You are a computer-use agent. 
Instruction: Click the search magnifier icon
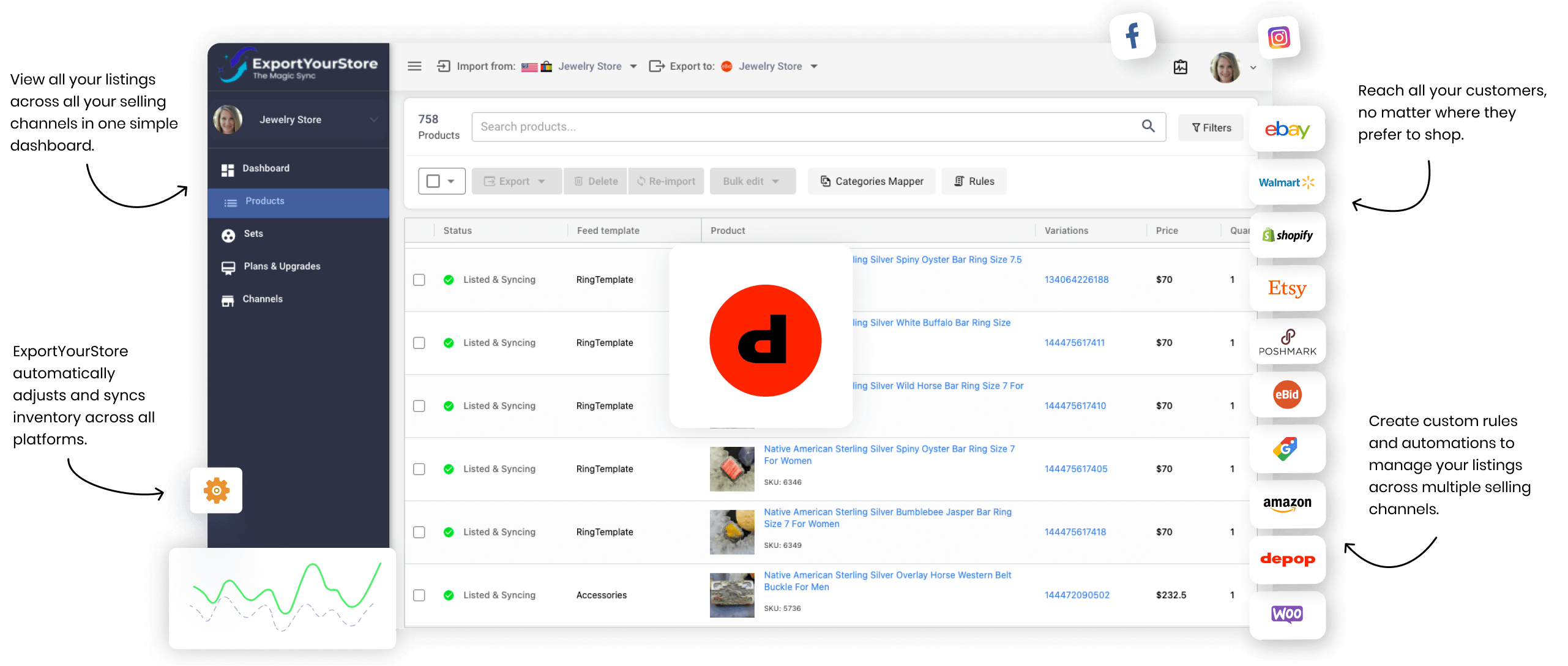click(x=1148, y=126)
